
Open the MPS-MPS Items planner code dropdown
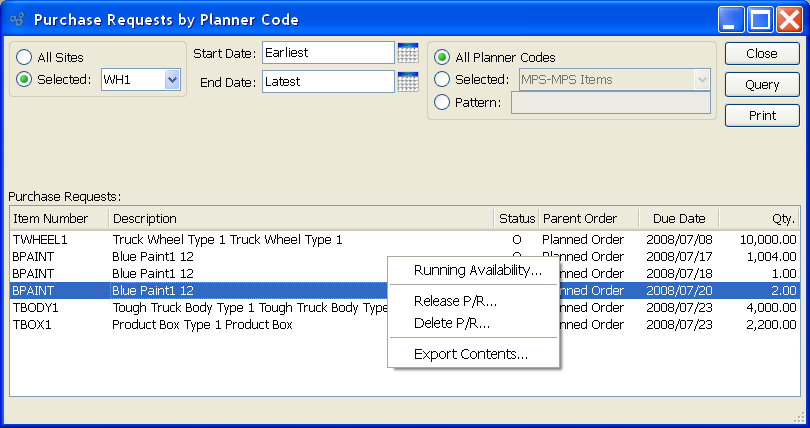[x=702, y=80]
